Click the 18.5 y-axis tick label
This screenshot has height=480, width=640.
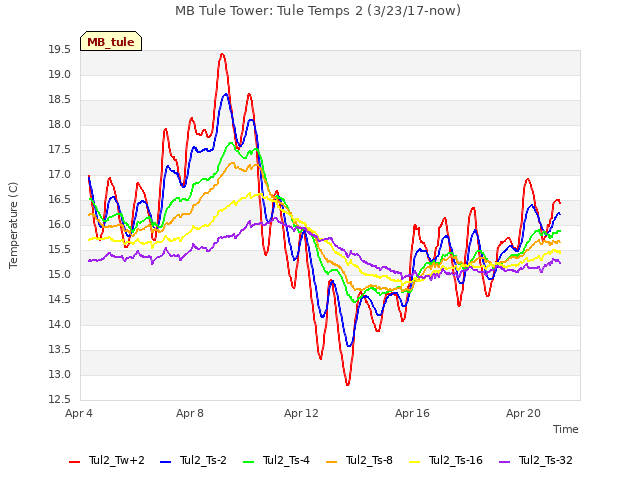[60, 100]
